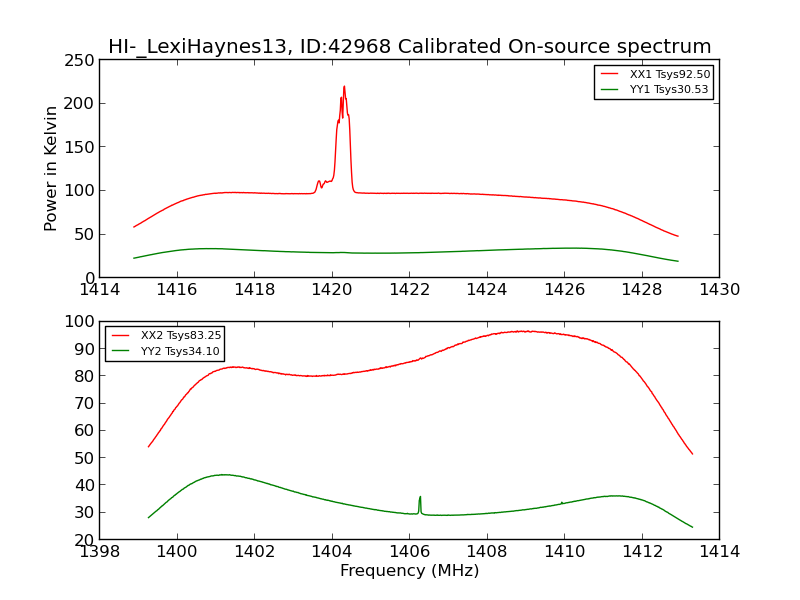This screenshot has height=600, width=800.
Task: Click the small red bump left of main peak
Action: click(x=319, y=182)
